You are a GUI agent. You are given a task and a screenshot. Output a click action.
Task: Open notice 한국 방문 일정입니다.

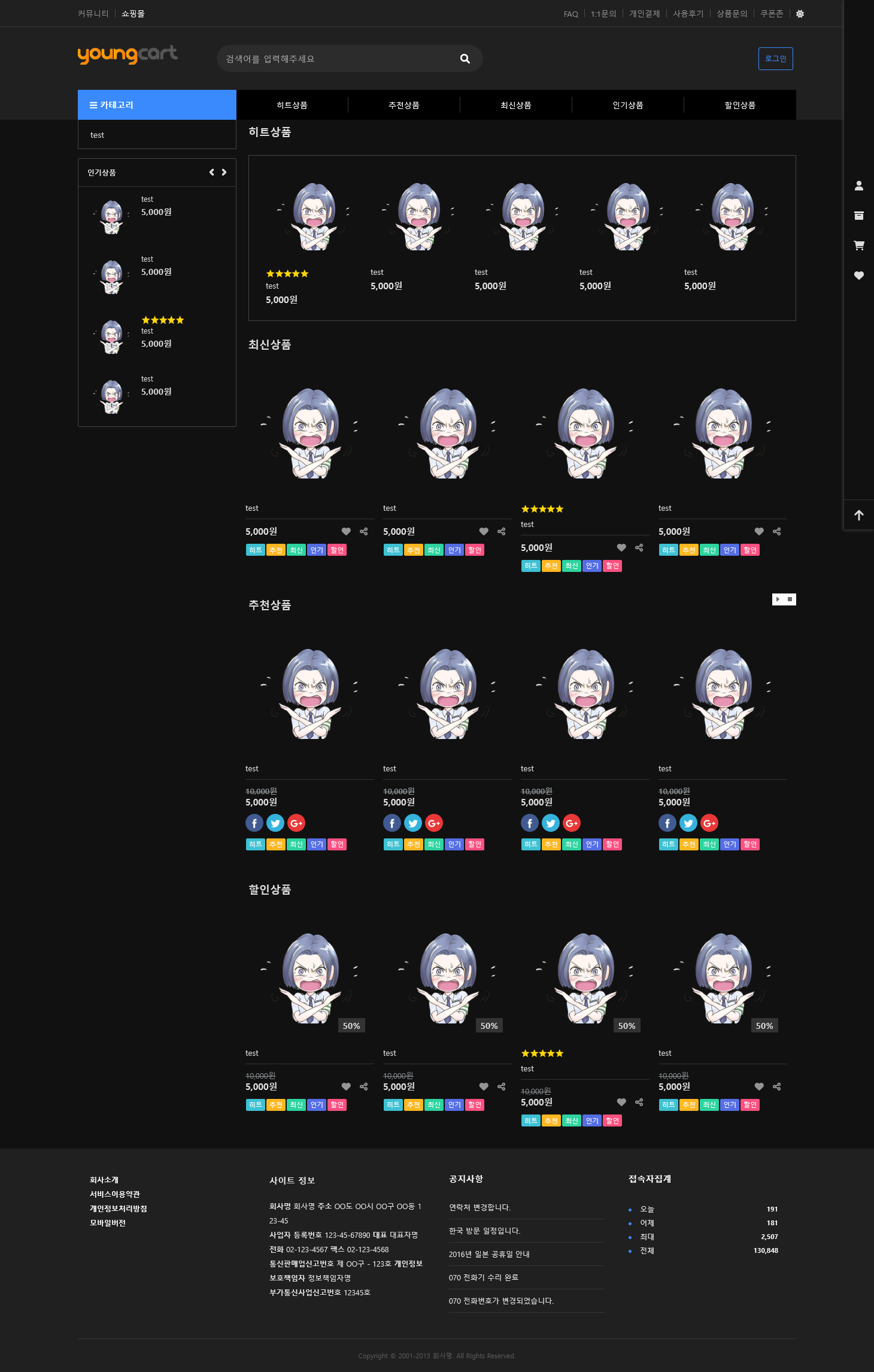[485, 1231]
